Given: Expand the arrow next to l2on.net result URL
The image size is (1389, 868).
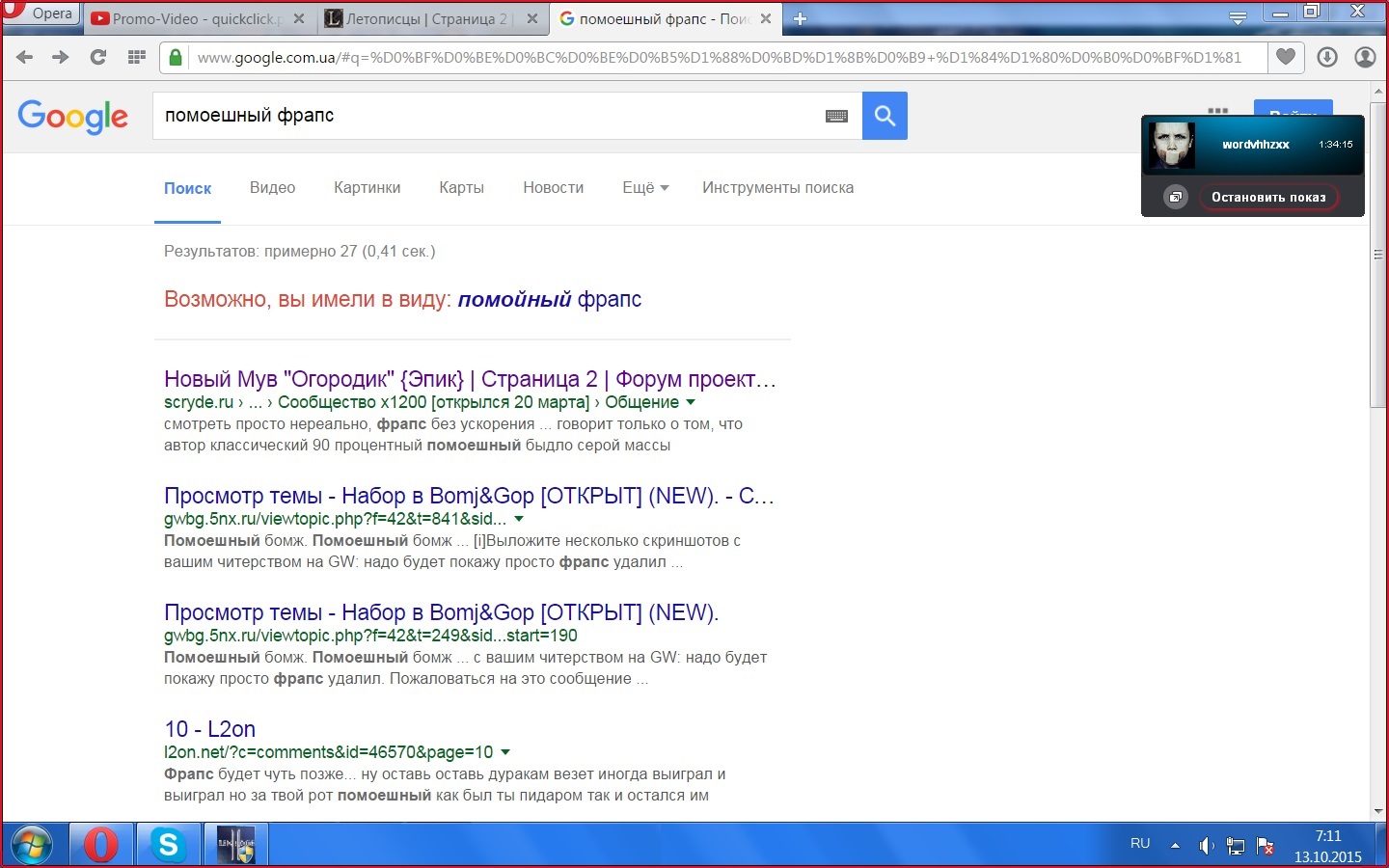Looking at the screenshot, I should [505, 752].
